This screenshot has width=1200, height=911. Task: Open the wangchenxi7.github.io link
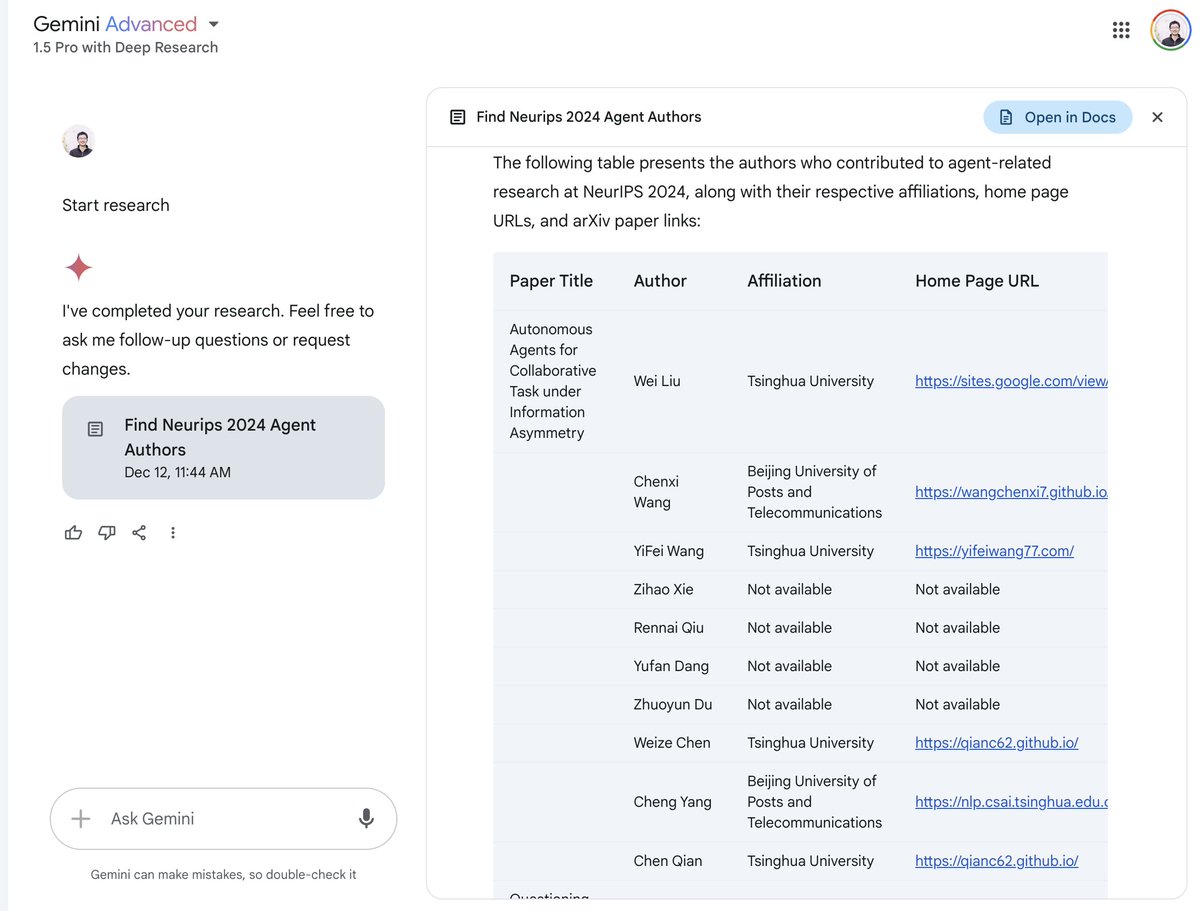1011,492
